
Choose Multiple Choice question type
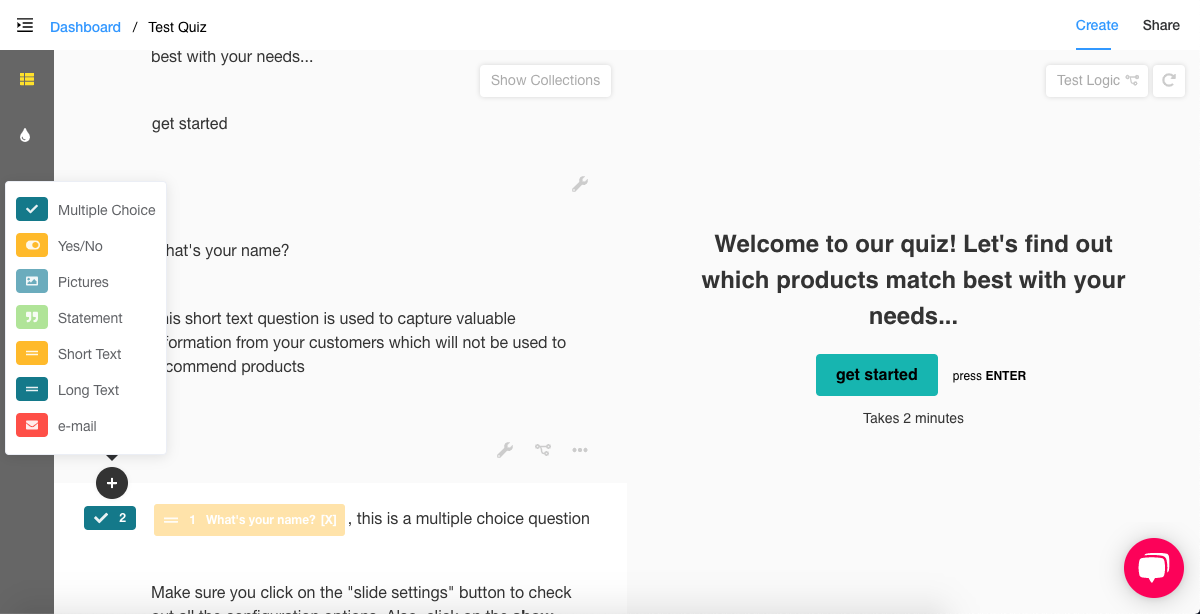tap(86, 210)
